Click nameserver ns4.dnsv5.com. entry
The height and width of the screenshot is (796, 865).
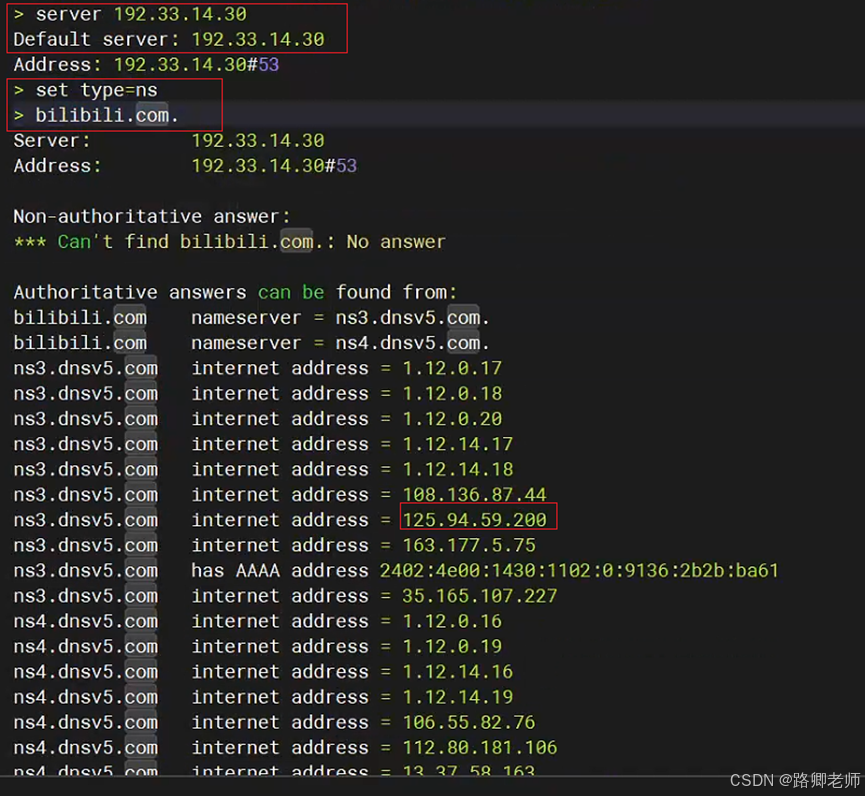(x=251, y=343)
